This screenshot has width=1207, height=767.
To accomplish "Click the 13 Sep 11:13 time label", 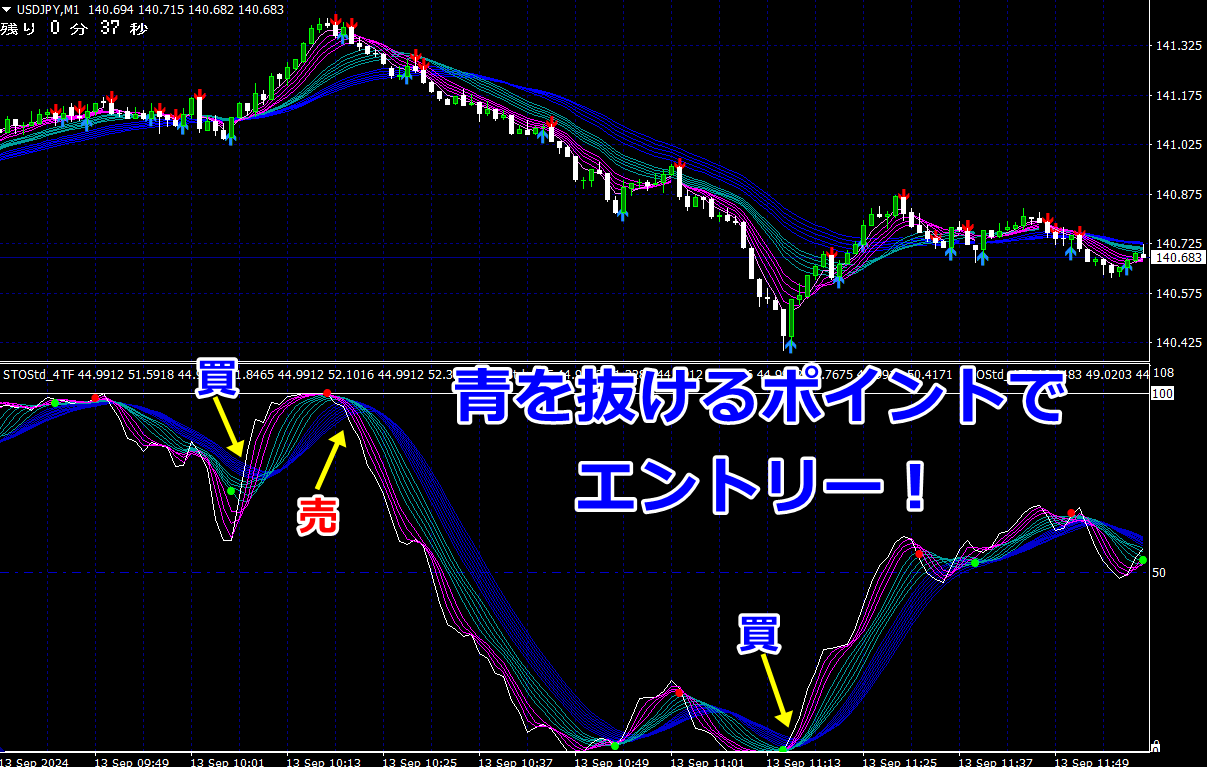I will [x=804, y=761].
